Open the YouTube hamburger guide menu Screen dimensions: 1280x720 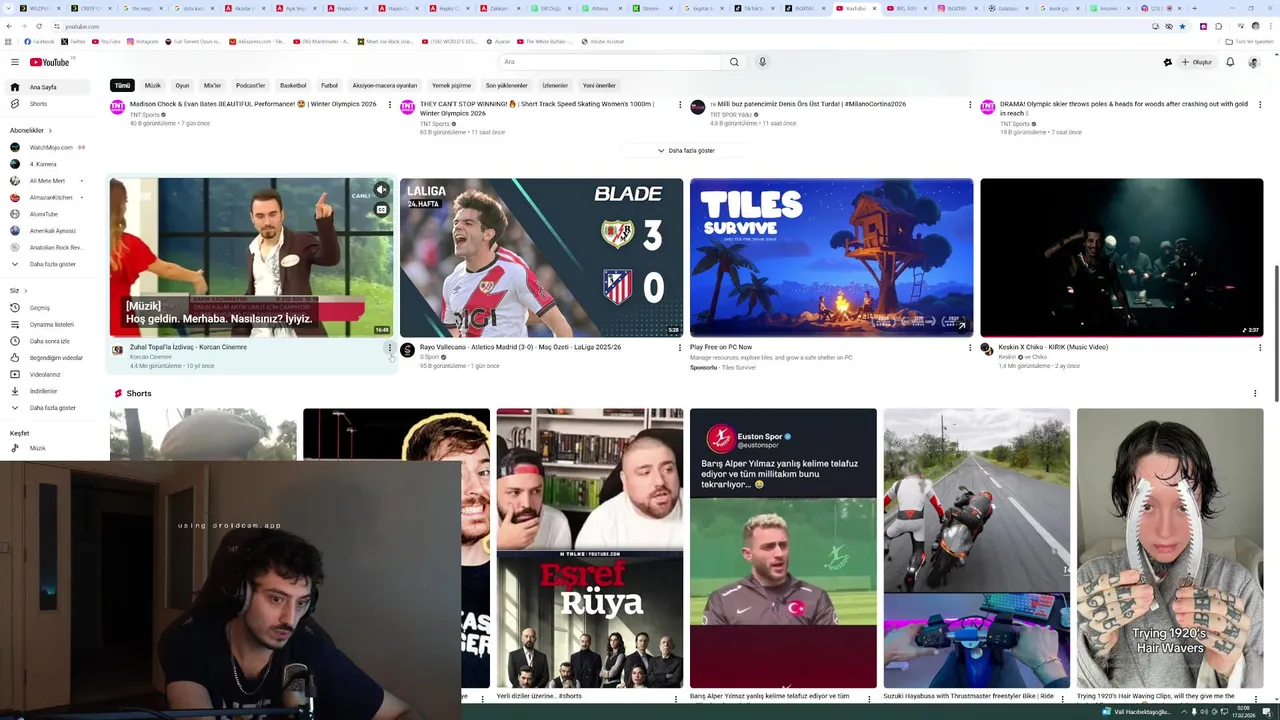click(x=15, y=62)
